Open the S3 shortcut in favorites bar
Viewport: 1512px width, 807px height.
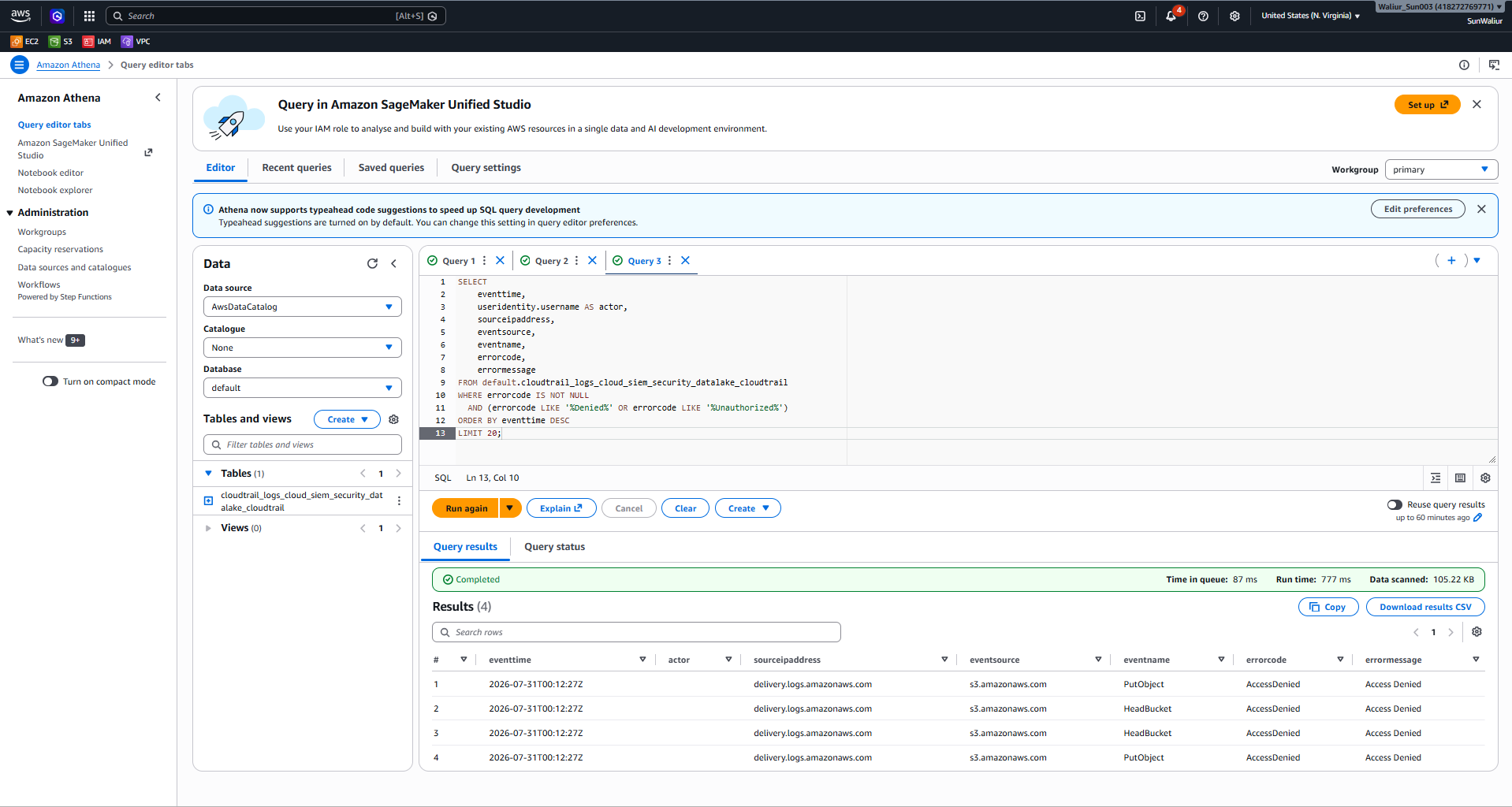(x=61, y=42)
